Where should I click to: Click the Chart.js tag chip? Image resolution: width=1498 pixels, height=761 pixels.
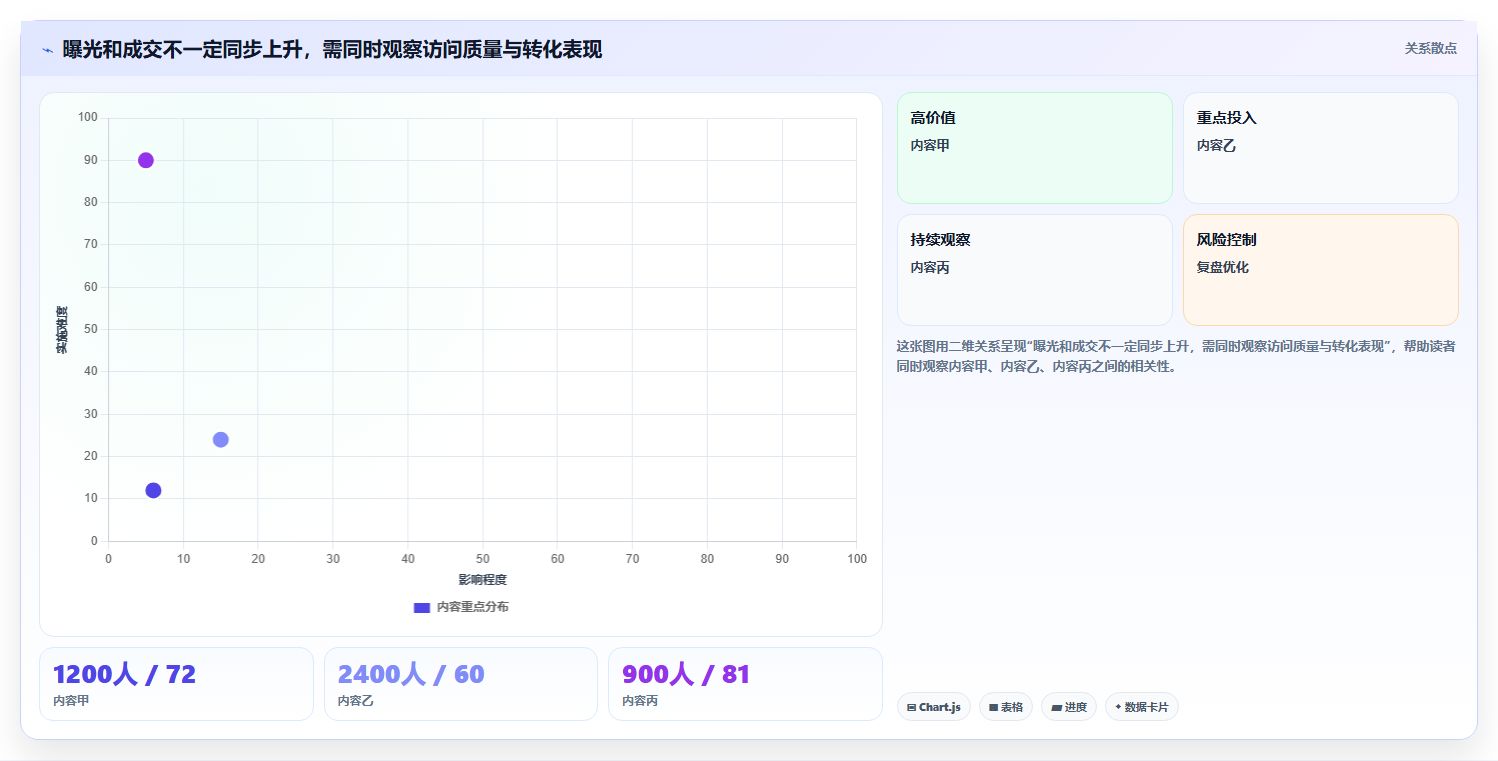point(933,707)
